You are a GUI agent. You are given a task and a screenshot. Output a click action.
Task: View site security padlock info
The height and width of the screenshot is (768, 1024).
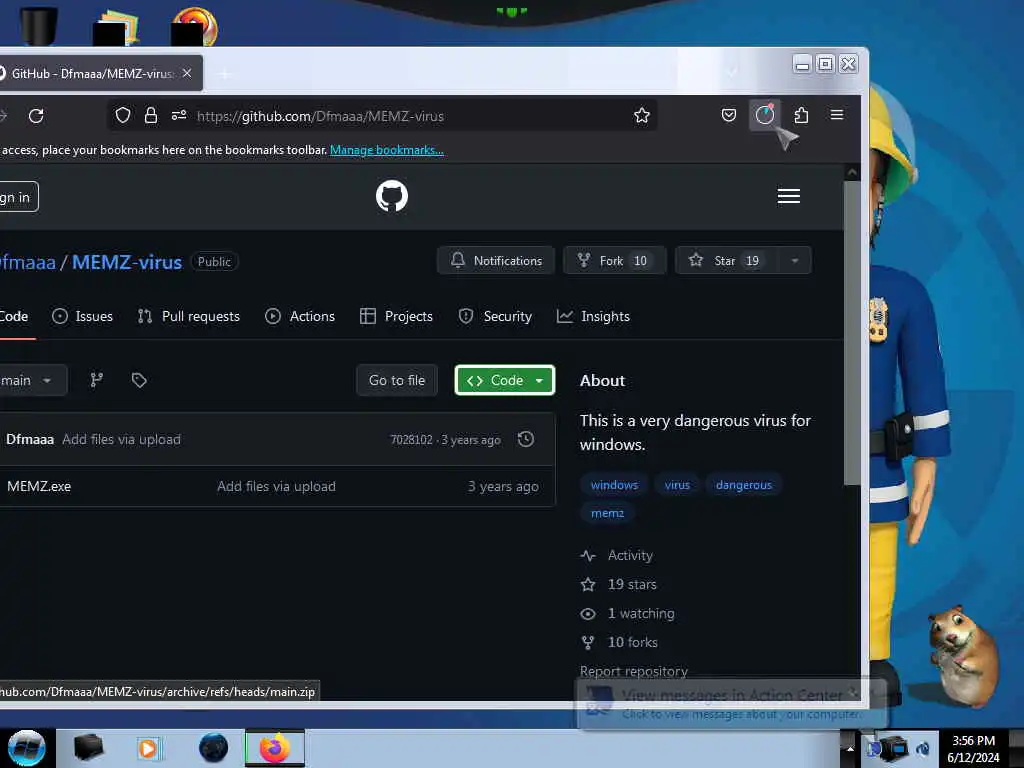click(x=151, y=116)
